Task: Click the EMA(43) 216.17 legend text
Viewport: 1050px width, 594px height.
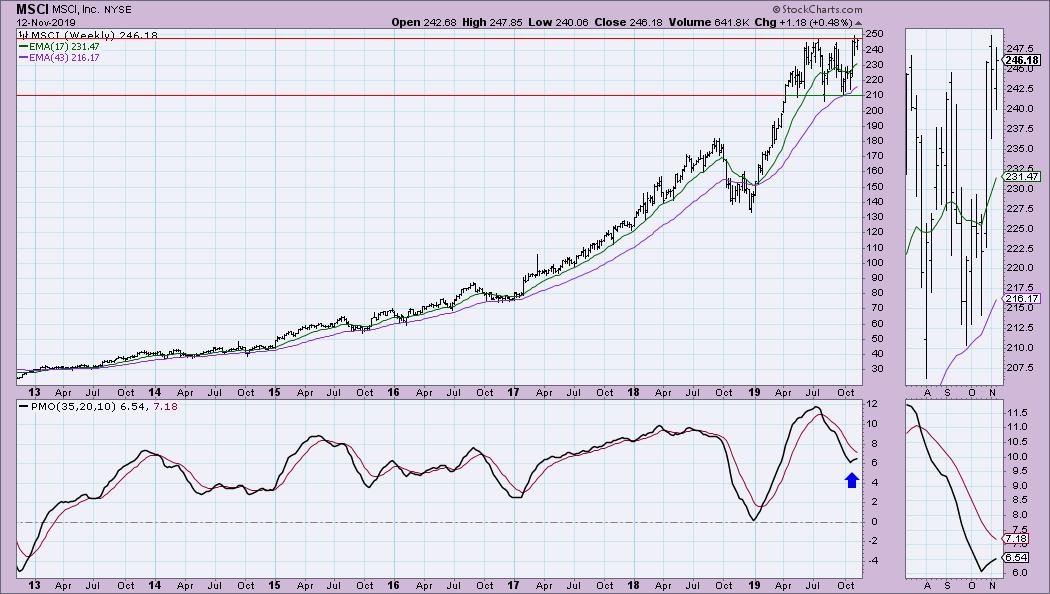Action: 64,58
